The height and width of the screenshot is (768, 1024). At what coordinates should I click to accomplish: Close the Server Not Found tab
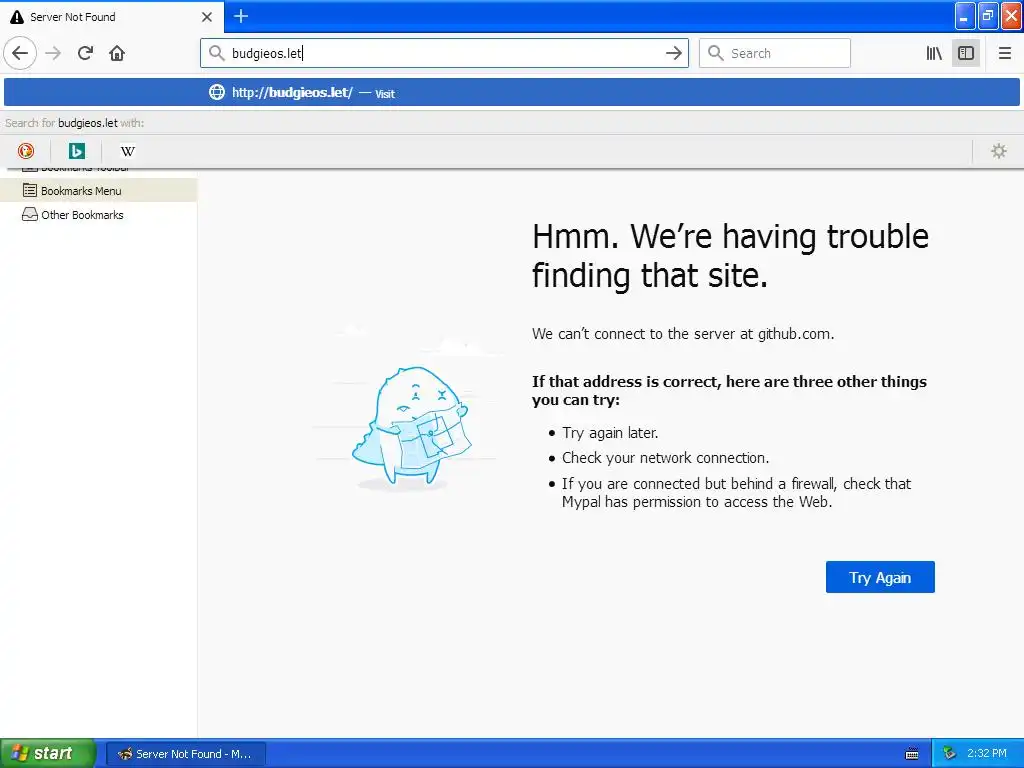(207, 17)
